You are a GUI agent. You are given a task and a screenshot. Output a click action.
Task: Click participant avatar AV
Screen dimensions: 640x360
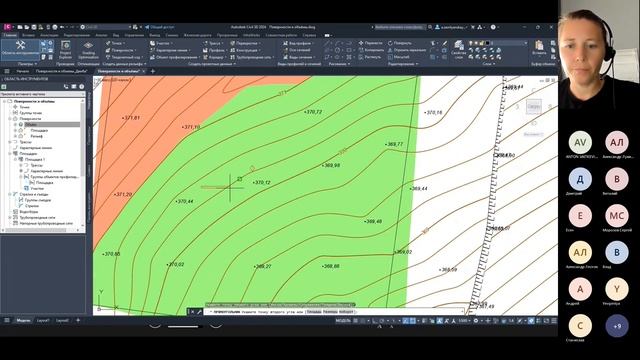pyautogui.click(x=580, y=142)
